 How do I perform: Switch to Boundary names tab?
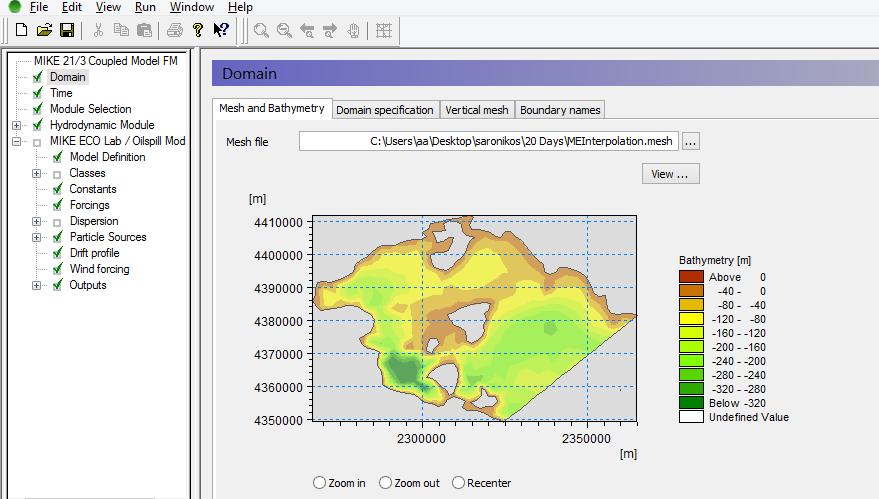pos(560,110)
